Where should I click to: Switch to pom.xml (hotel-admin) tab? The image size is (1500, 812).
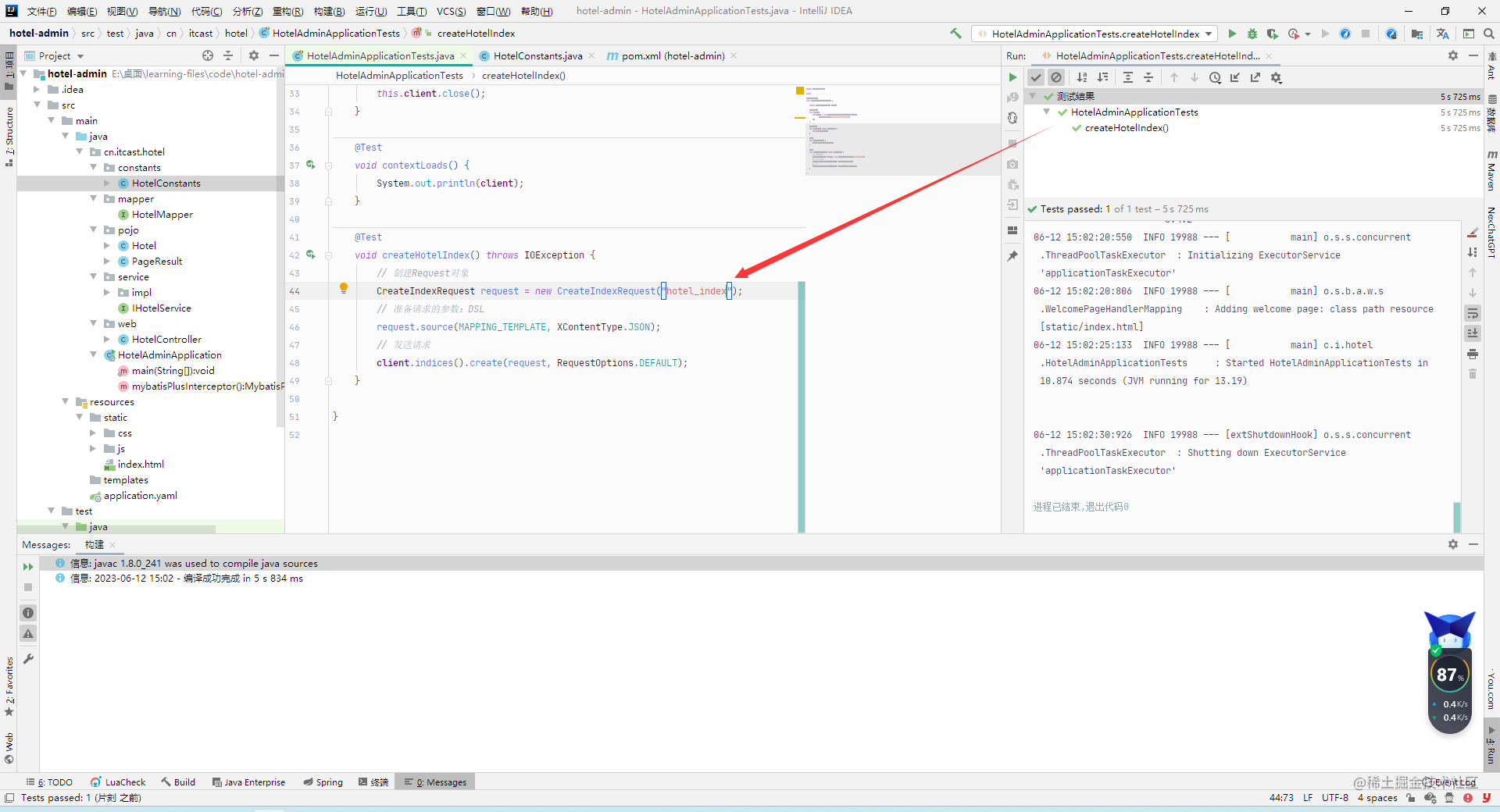click(673, 55)
